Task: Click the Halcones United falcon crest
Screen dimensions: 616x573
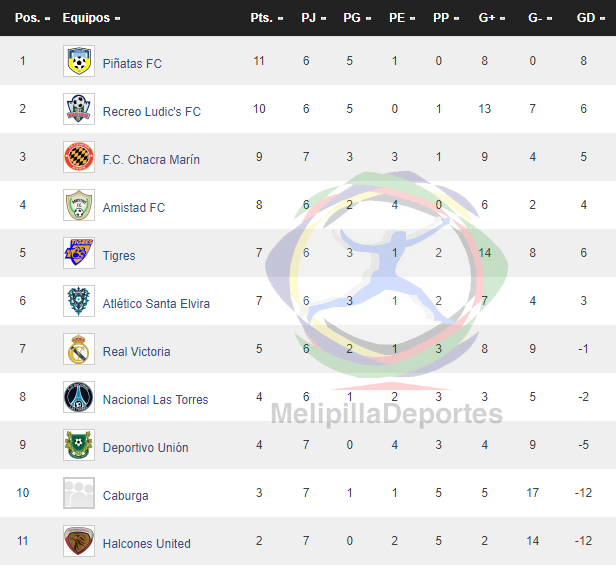Action: pyautogui.click(x=79, y=541)
